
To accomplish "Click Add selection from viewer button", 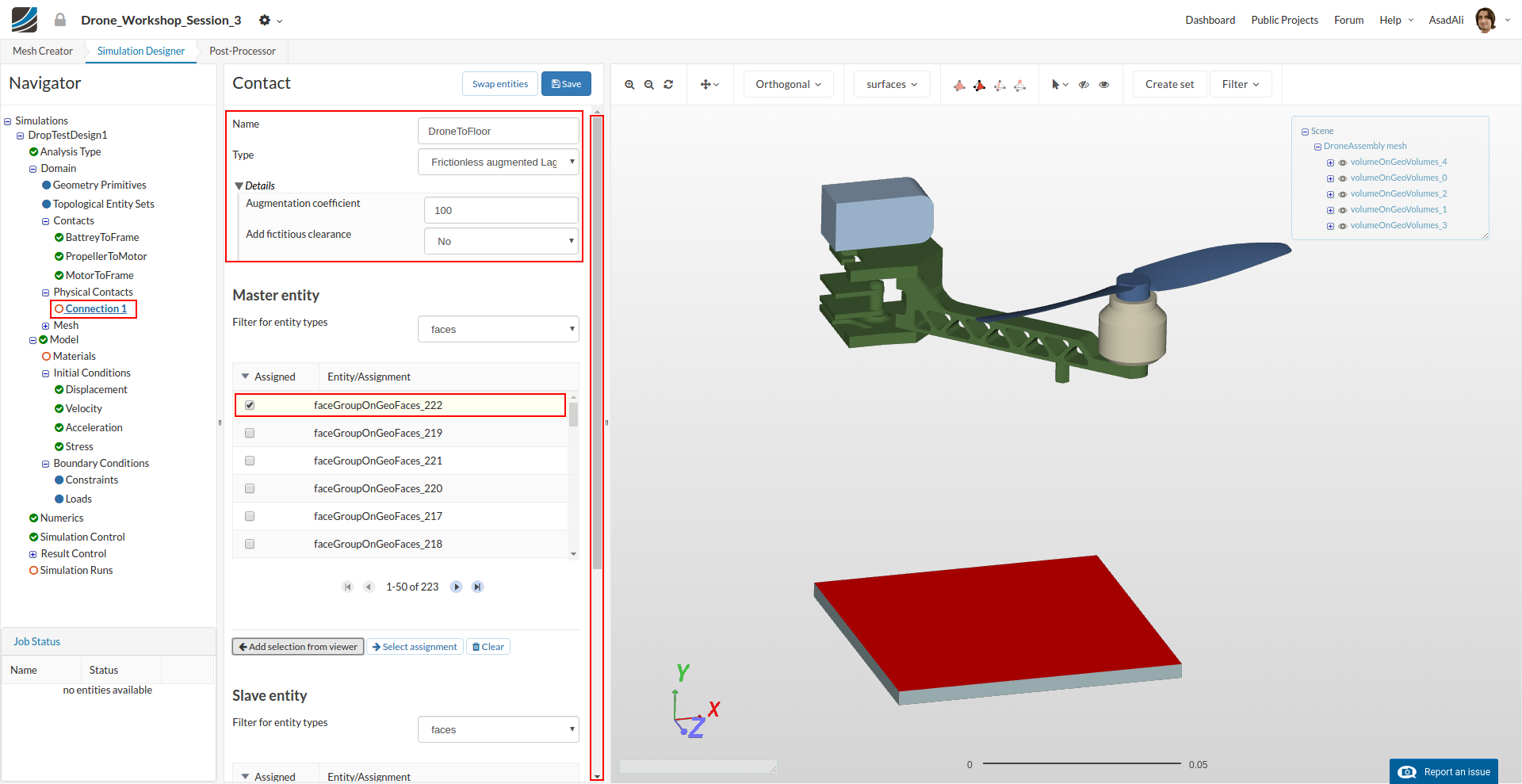I will (x=298, y=647).
